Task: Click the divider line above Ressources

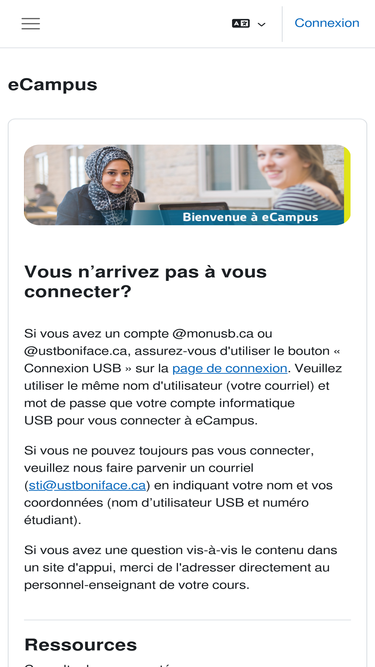Action: [x=187, y=620]
